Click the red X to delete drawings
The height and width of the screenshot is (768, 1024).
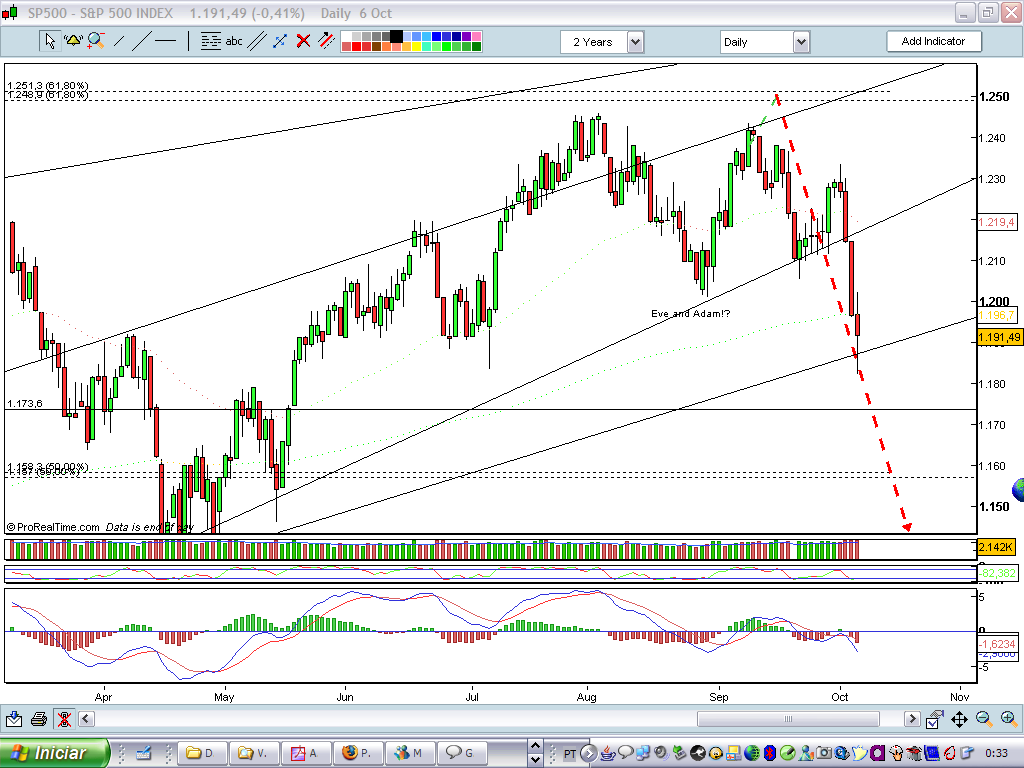302,41
